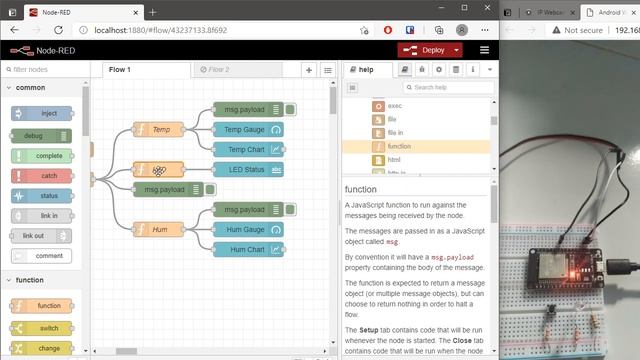The width and height of the screenshot is (640, 360).
Task: Switch to IP Webcam tab in right window
Action: coord(549,13)
